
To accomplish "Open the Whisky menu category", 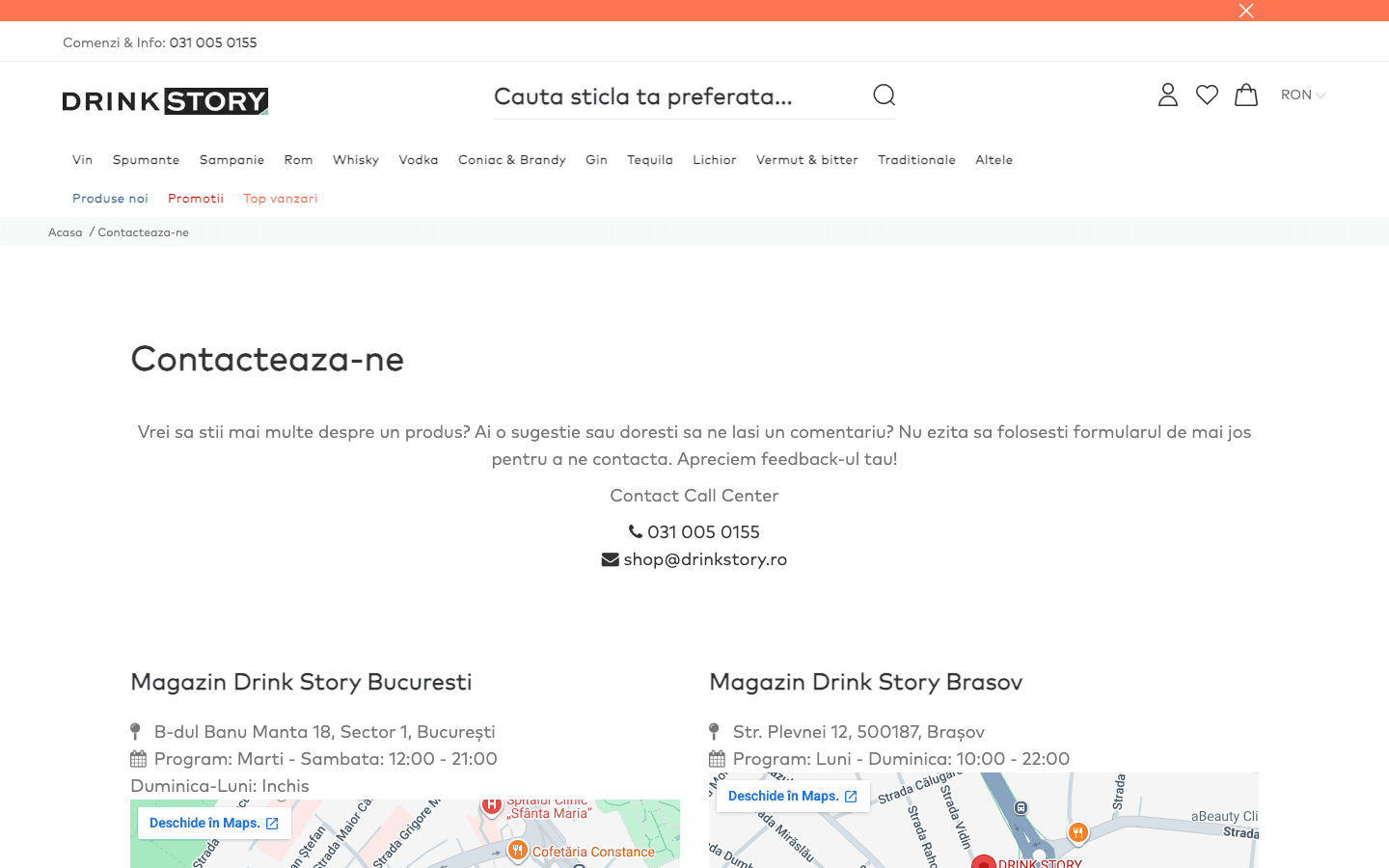I will (356, 160).
